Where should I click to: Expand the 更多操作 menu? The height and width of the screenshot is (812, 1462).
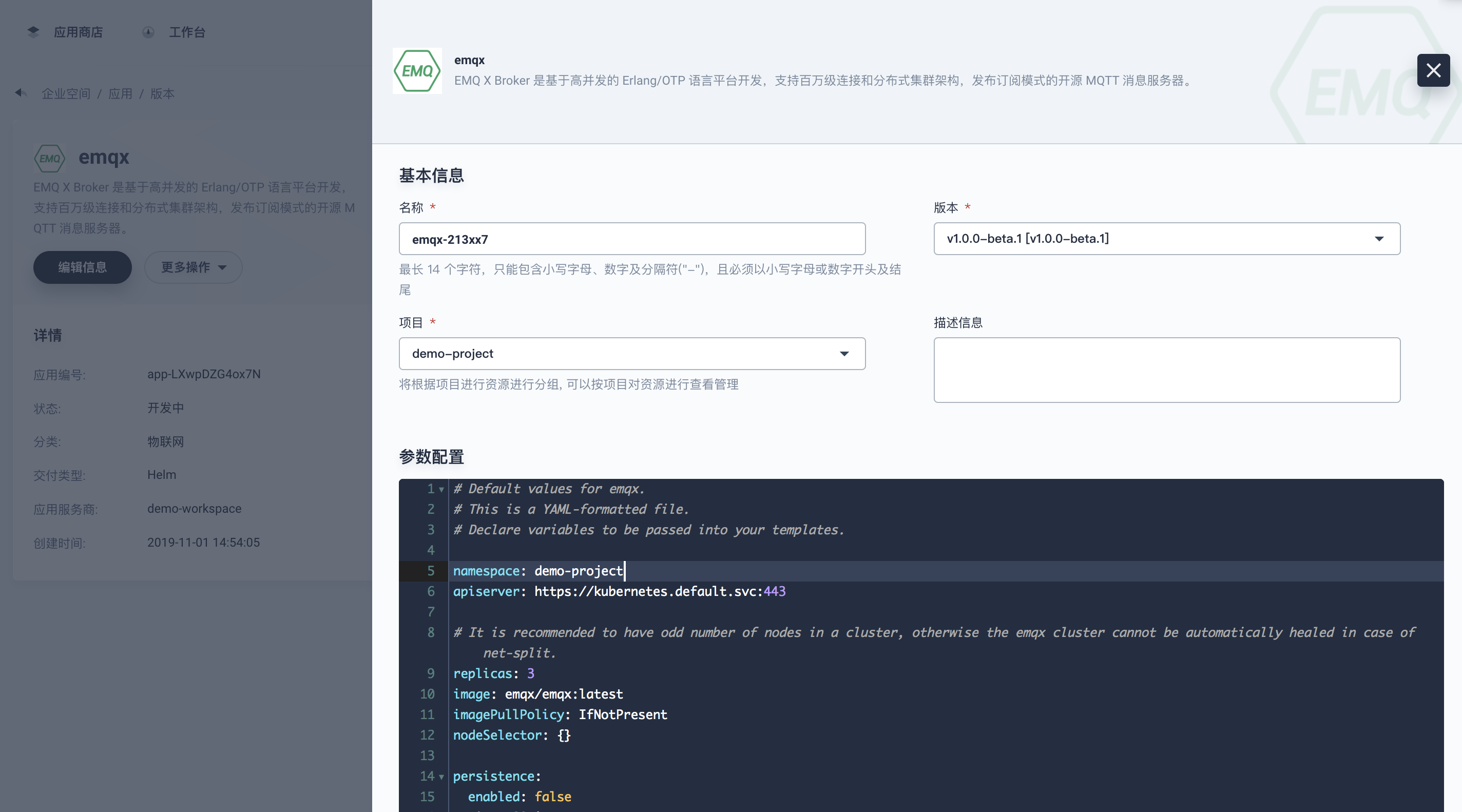pyautogui.click(x=193, y=267)
